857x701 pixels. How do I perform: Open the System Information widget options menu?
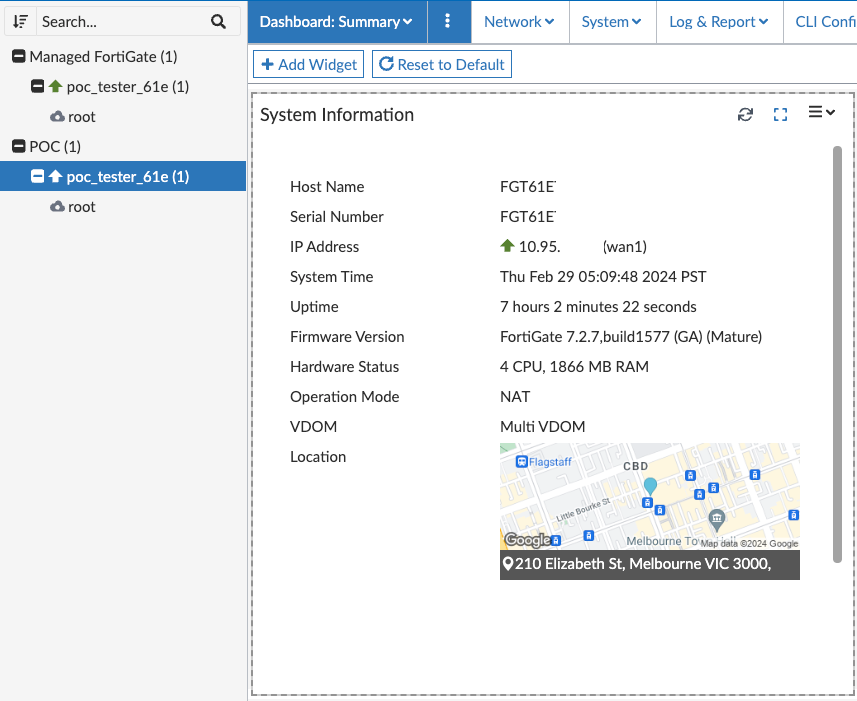(x=821, y=113)
